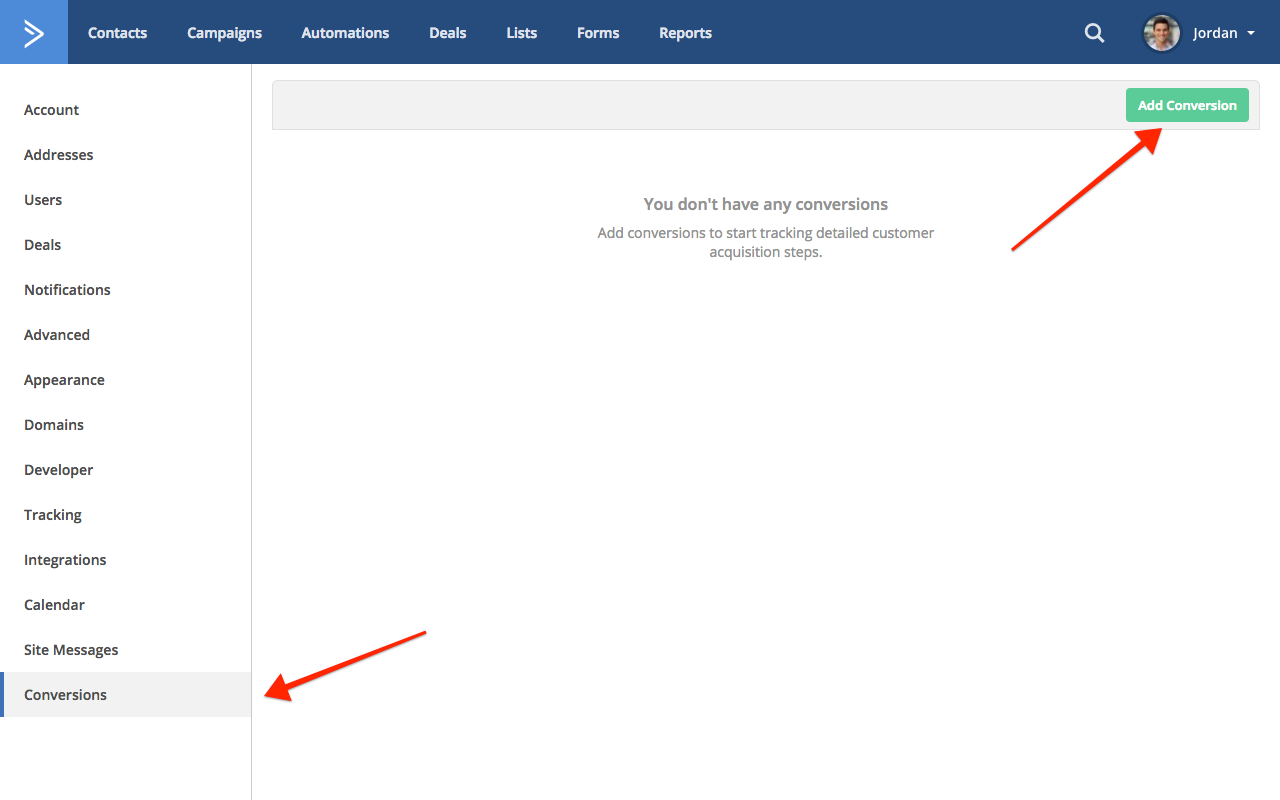
Task: Navigate to Lists
Action: point(521,33)
